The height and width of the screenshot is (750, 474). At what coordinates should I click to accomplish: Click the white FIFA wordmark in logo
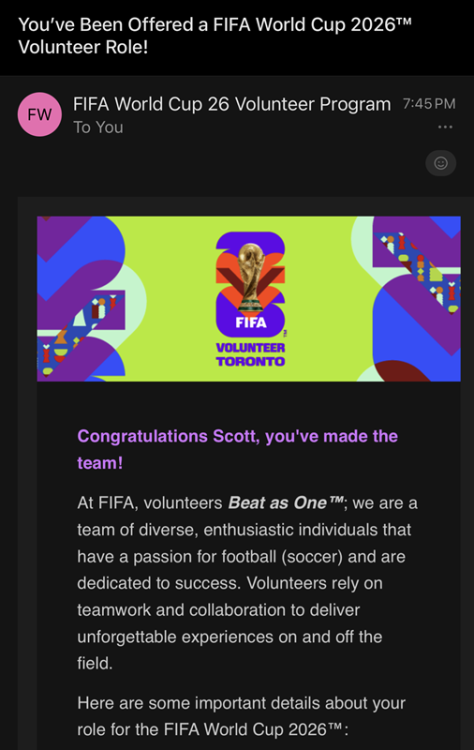tap(251, 322)
